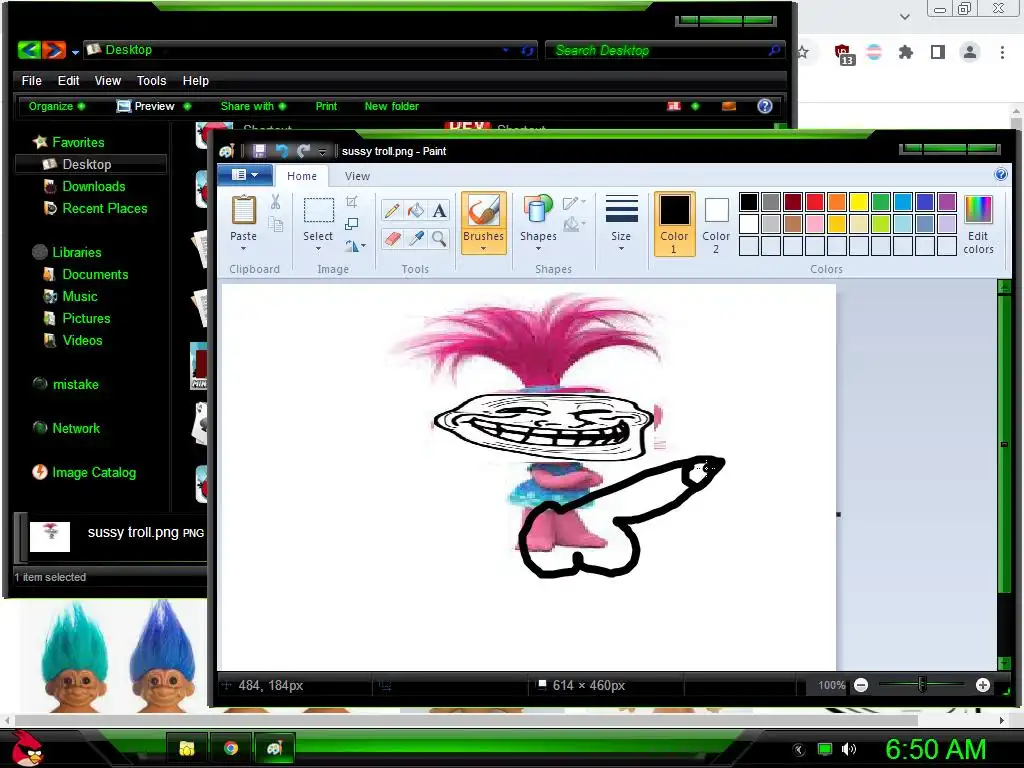The image size is (1024, 768).
Task: Open the Explorer Edit menu
Action: (68, 80)
